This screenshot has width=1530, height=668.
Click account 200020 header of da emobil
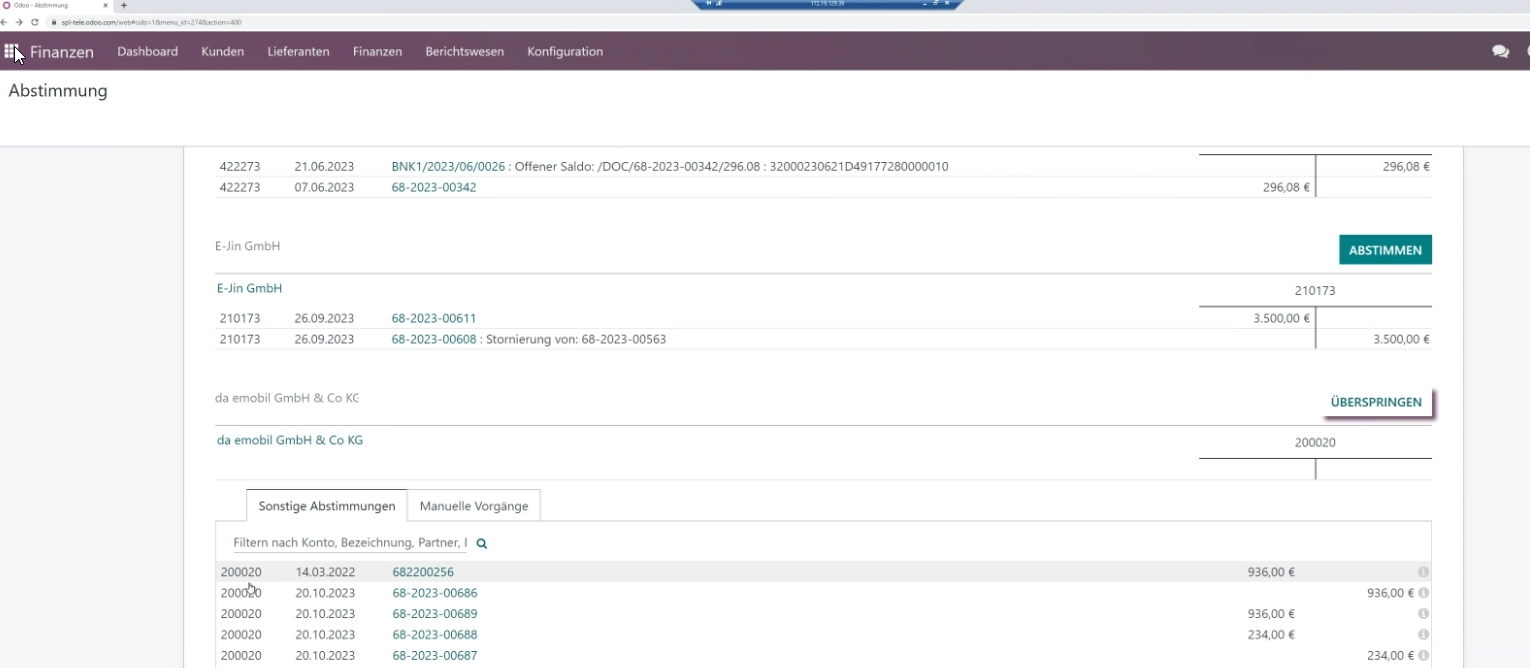coord(1315,443)
